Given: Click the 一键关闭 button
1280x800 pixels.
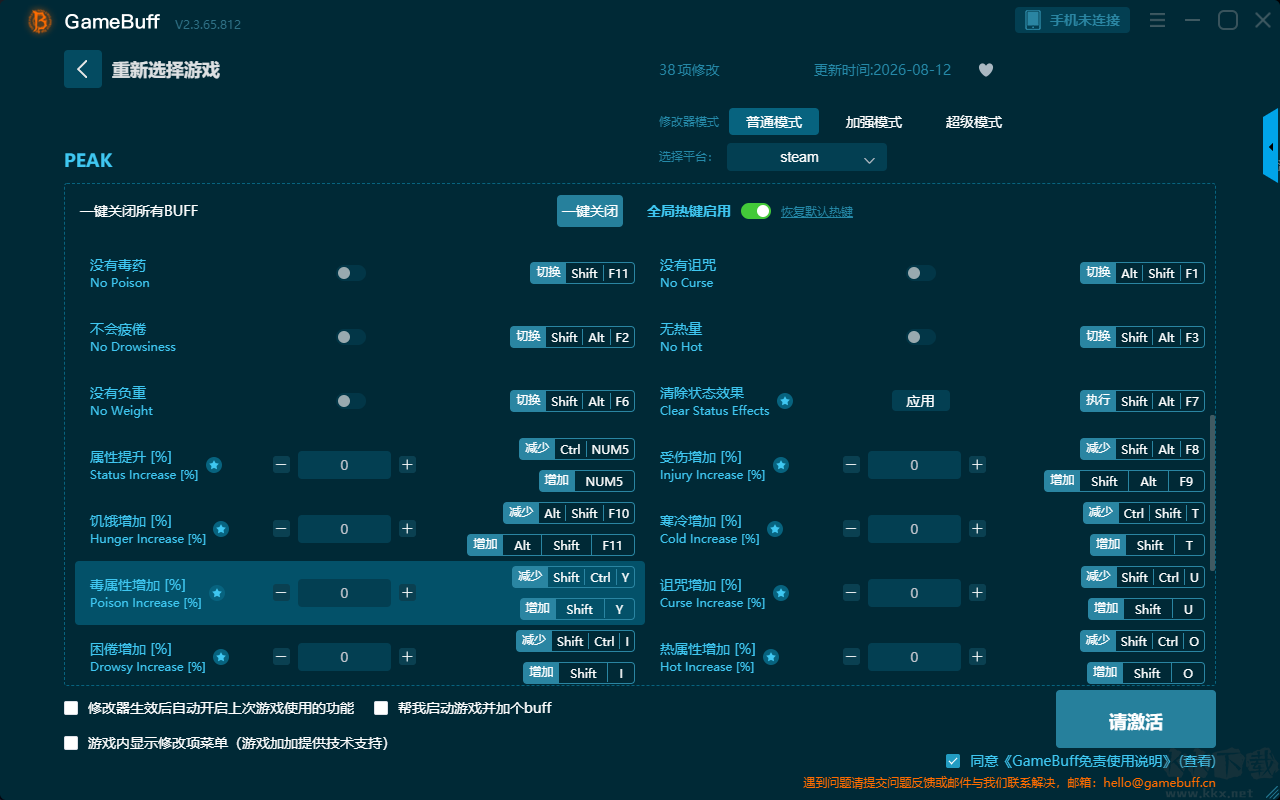Looking at the screenshot, I should 590,211.
